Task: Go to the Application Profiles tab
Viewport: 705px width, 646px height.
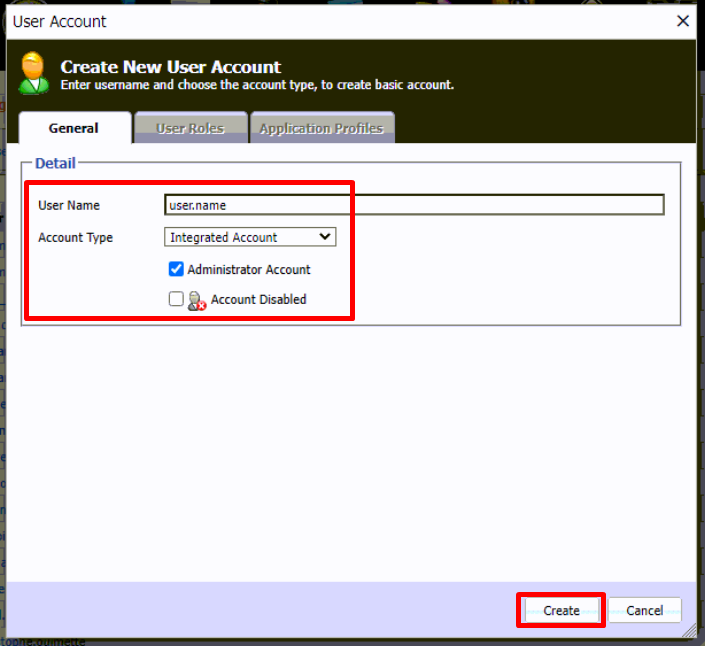Action: pos(321,128)
